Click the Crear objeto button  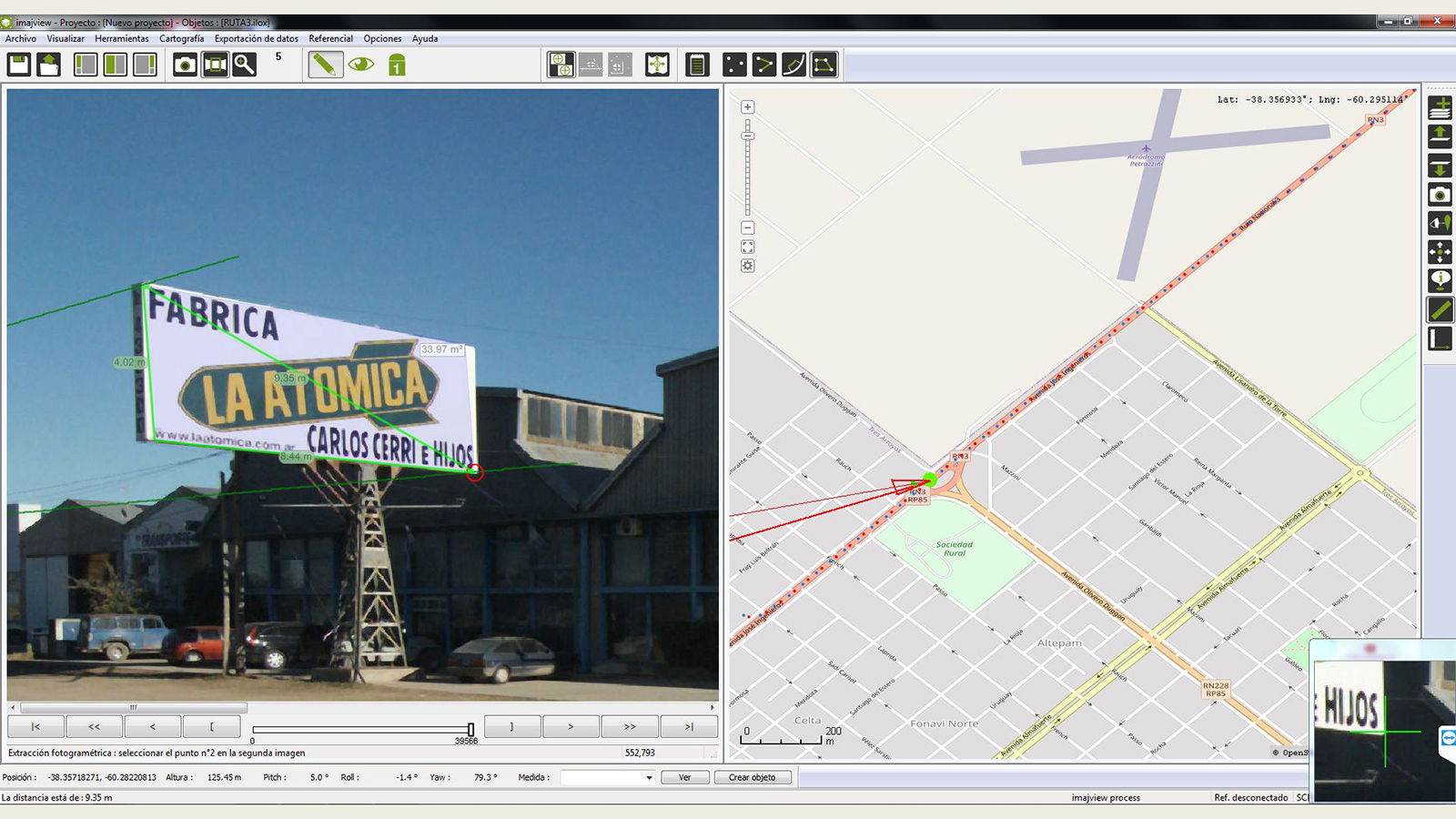click(752, 777)
